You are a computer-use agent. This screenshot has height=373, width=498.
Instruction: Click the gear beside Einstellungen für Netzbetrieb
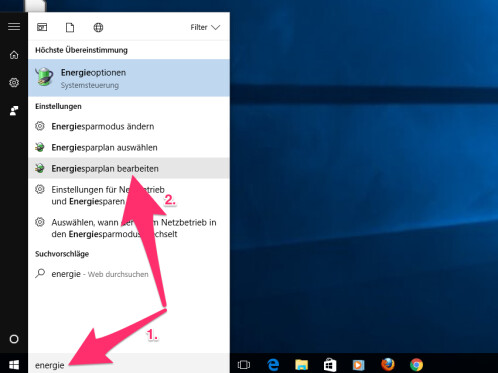pos(40,189)
